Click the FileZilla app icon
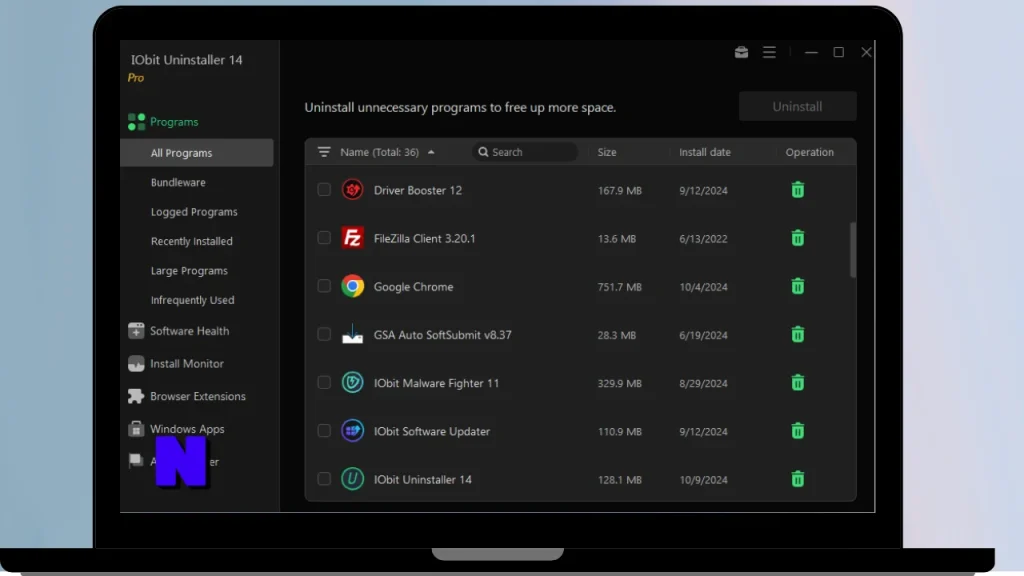 [353, 238]
